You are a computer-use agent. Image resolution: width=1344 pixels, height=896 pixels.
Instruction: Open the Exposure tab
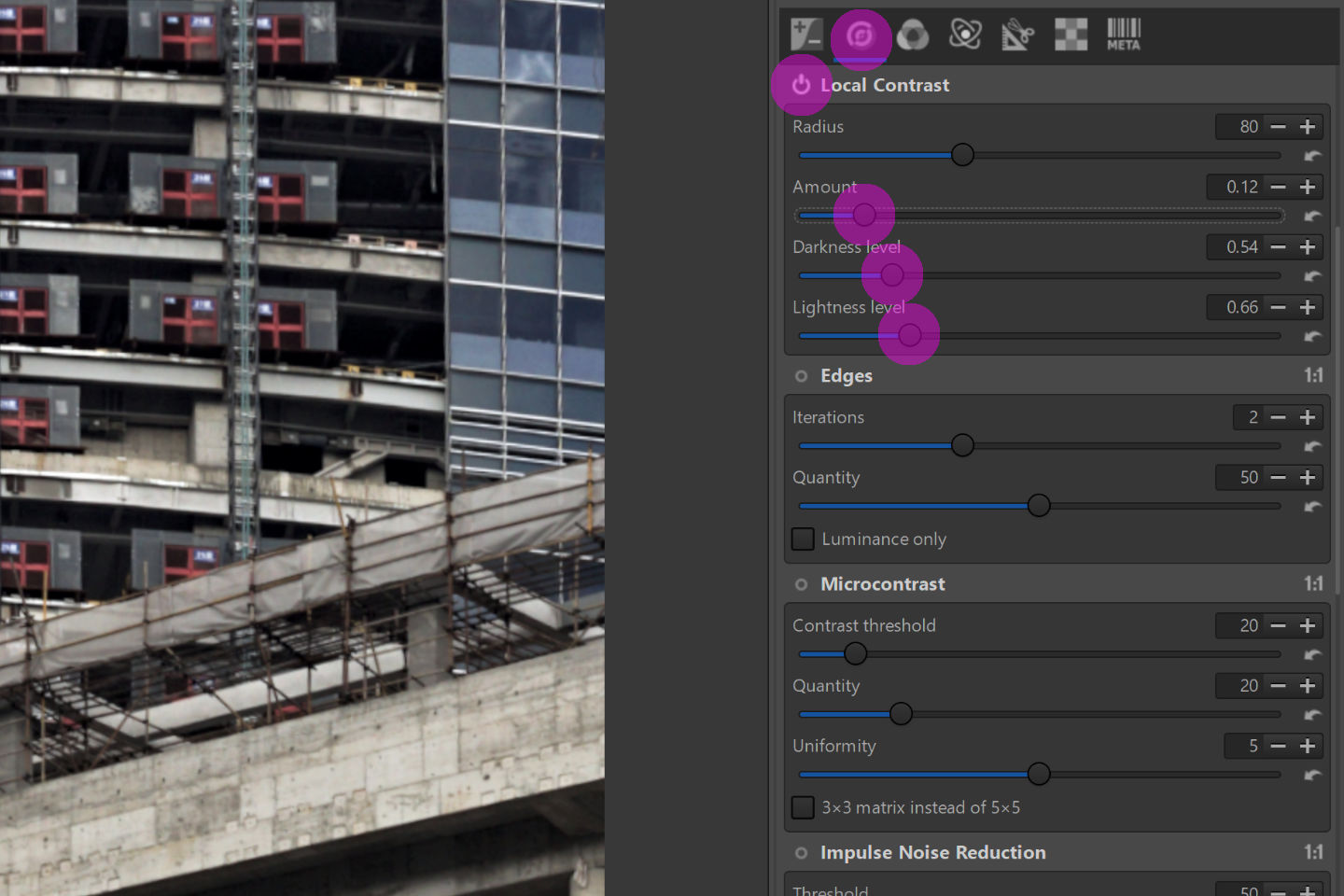[x=806, y=35]
